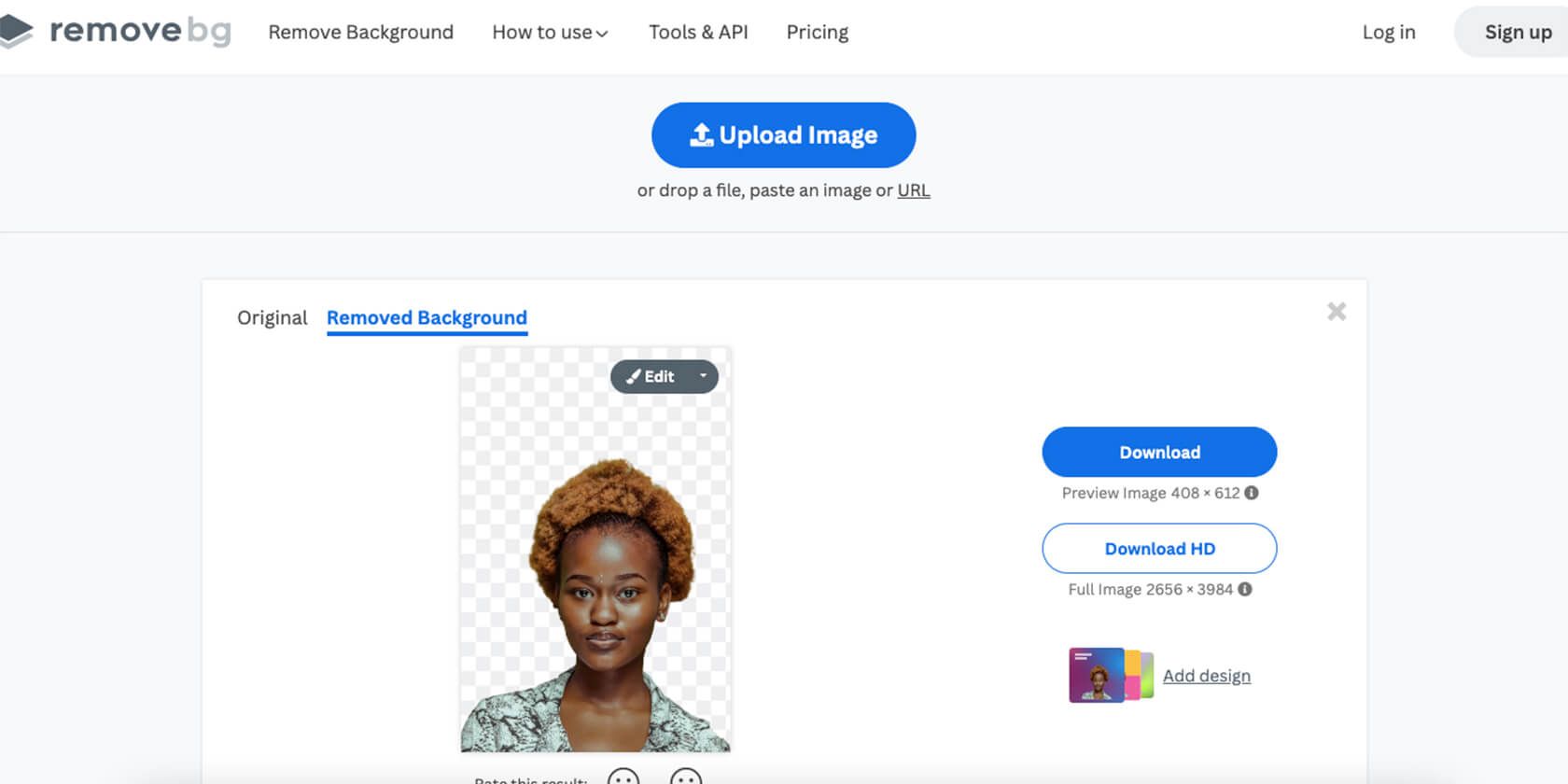Click the Add design link

point(1207,676)
